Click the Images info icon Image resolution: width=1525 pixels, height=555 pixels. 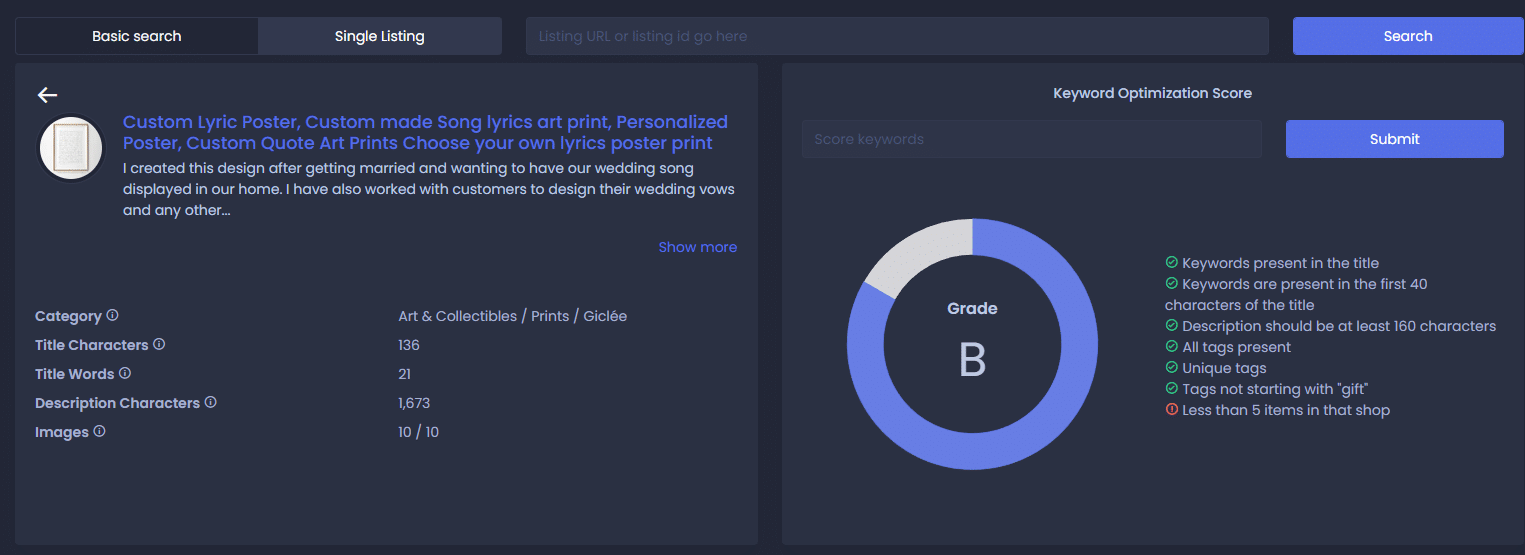tap(100, 431)
